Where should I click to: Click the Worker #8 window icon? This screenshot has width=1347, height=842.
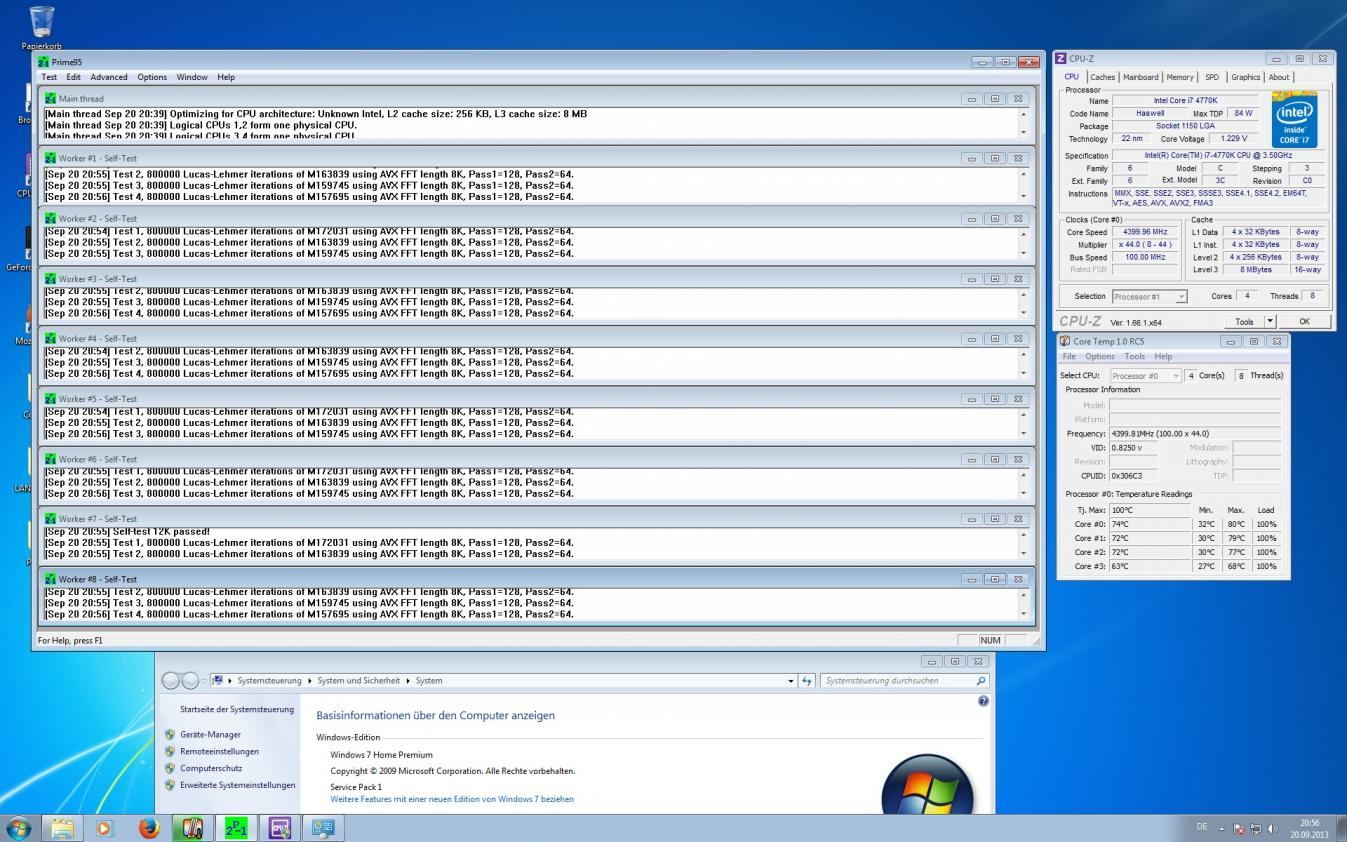click(x=51, y=579)
